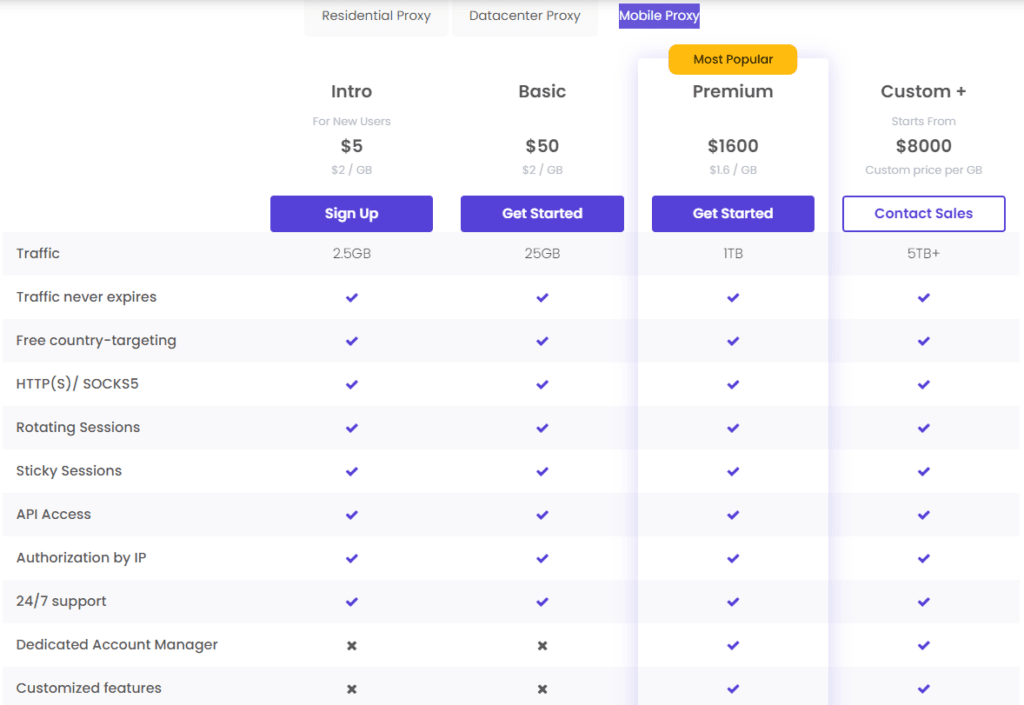The image size is (1024, 705).
Task: Click the Intro plan heading
Action: pos(351,91)
